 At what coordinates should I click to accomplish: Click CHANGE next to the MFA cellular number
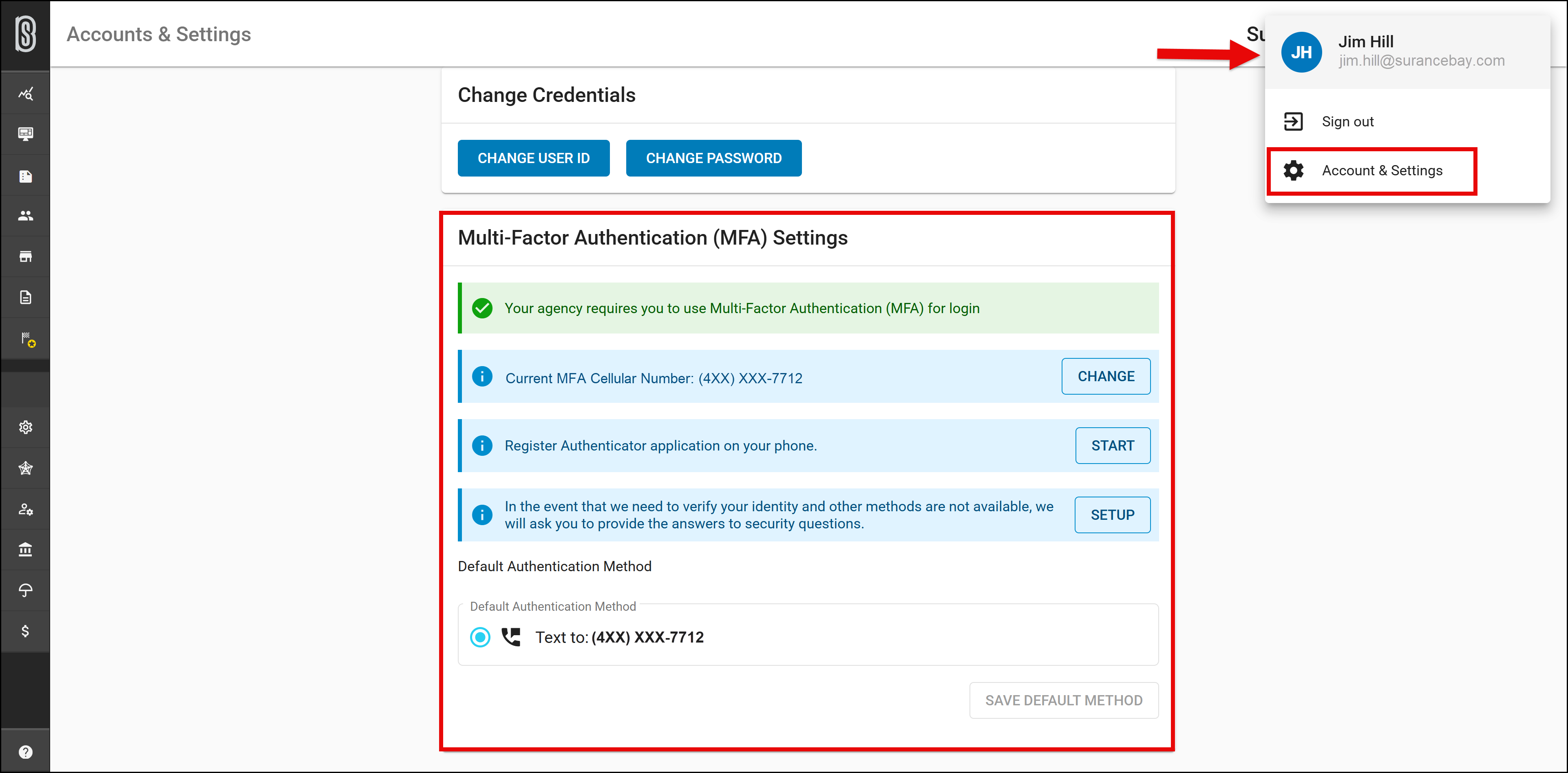1106,376
